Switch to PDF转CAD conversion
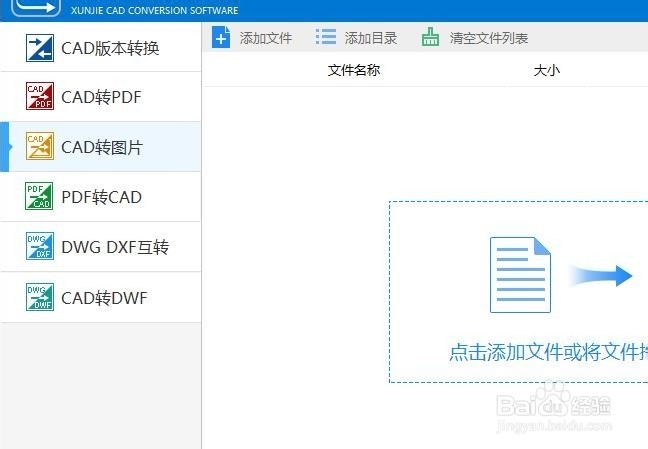648x449 pixels. coord(102,197)
